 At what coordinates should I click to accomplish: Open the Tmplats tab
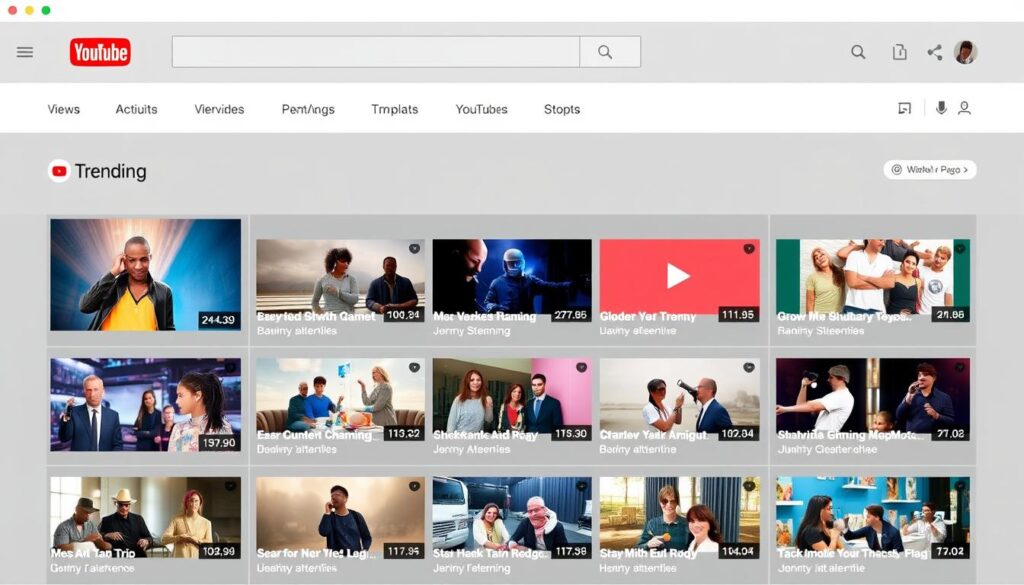[394, 109]
